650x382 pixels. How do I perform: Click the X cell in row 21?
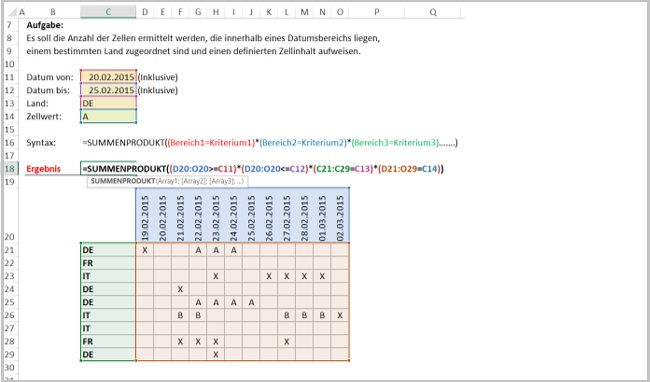[x=145, y=250]
